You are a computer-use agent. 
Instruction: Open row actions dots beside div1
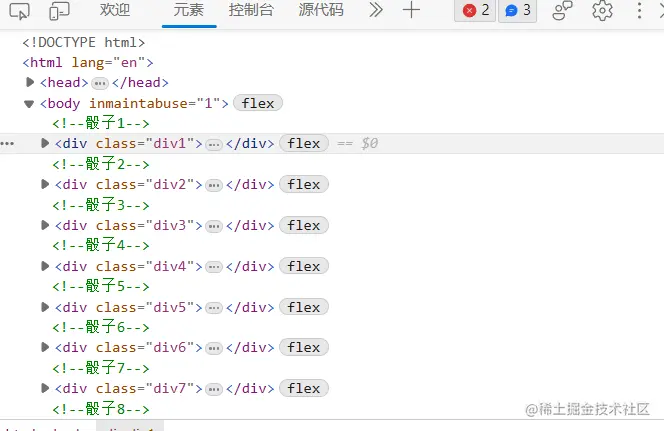point(7,144)
